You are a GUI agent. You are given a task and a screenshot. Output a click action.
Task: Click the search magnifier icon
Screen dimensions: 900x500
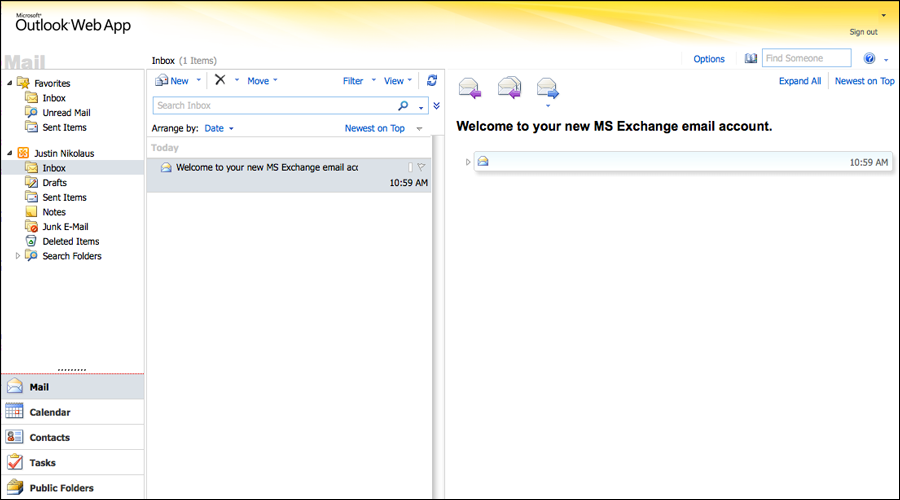point(404,106)
